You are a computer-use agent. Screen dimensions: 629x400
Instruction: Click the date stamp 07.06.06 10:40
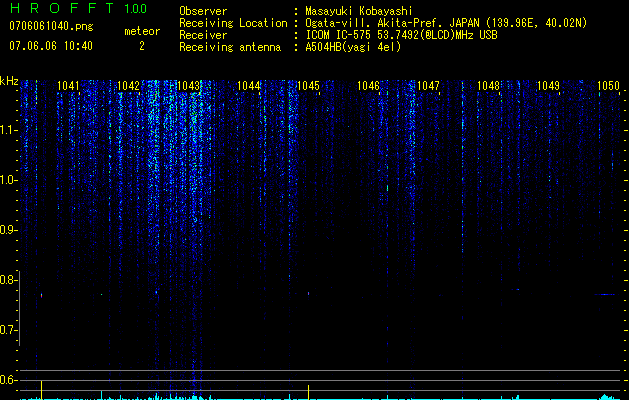[x=51, y=46]
